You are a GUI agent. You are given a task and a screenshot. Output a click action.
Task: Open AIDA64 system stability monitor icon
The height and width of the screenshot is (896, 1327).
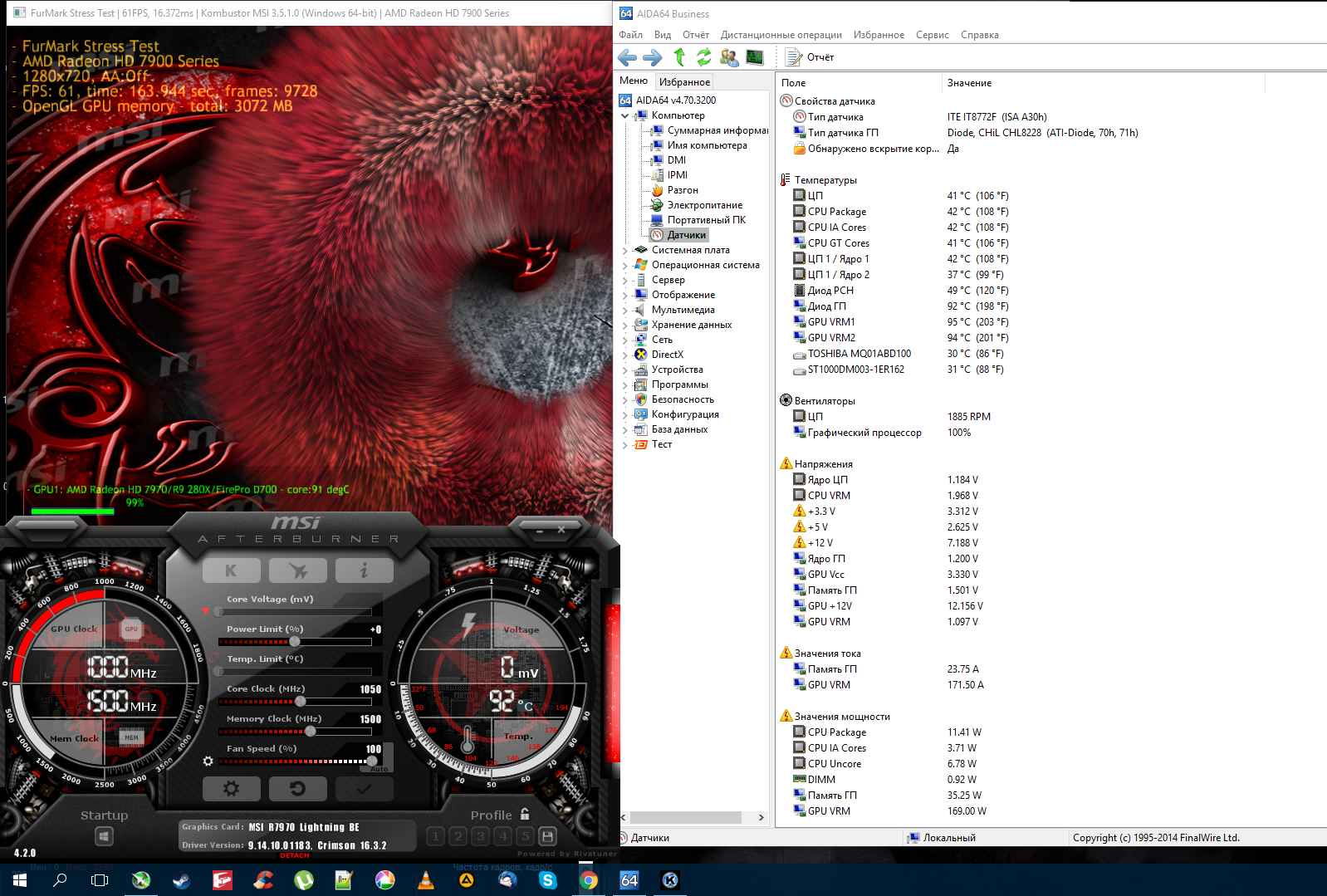(754, 57)
